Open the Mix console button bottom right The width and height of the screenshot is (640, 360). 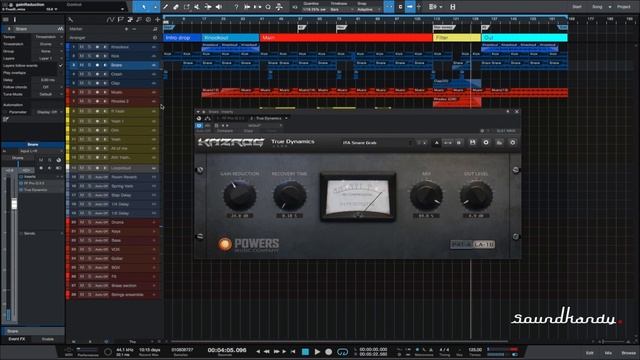click(x=608, y=353)
